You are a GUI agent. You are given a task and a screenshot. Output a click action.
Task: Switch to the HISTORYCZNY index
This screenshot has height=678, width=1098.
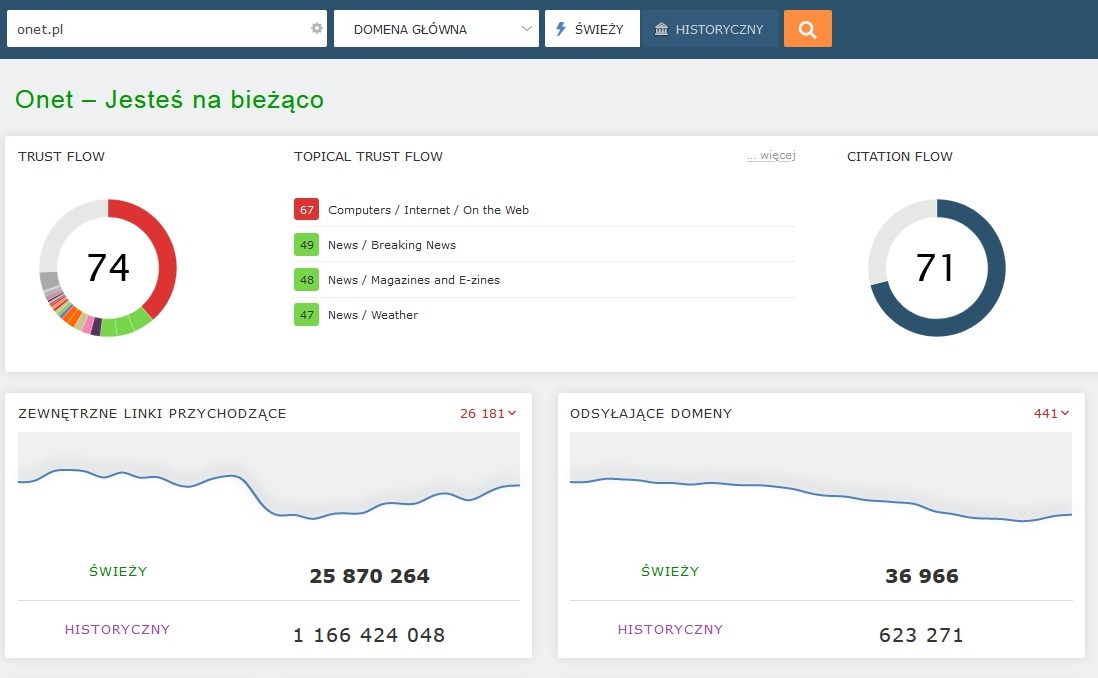point(711,29)
